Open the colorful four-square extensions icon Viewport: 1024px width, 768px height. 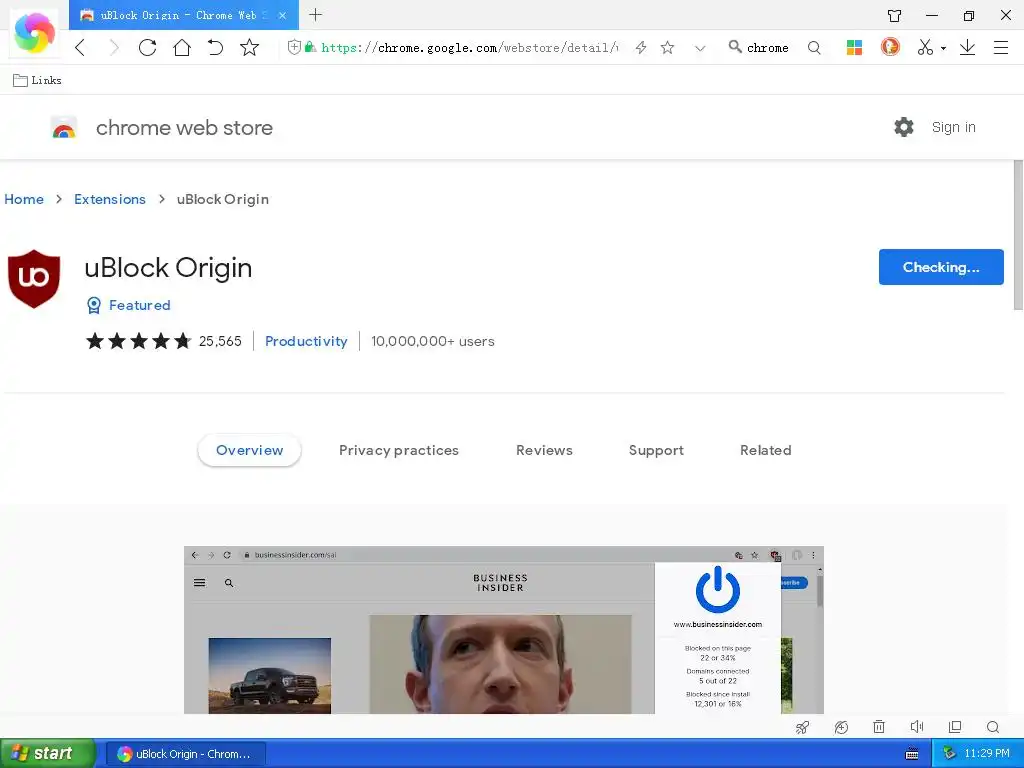pyautogui.click(x=854, y=47)
